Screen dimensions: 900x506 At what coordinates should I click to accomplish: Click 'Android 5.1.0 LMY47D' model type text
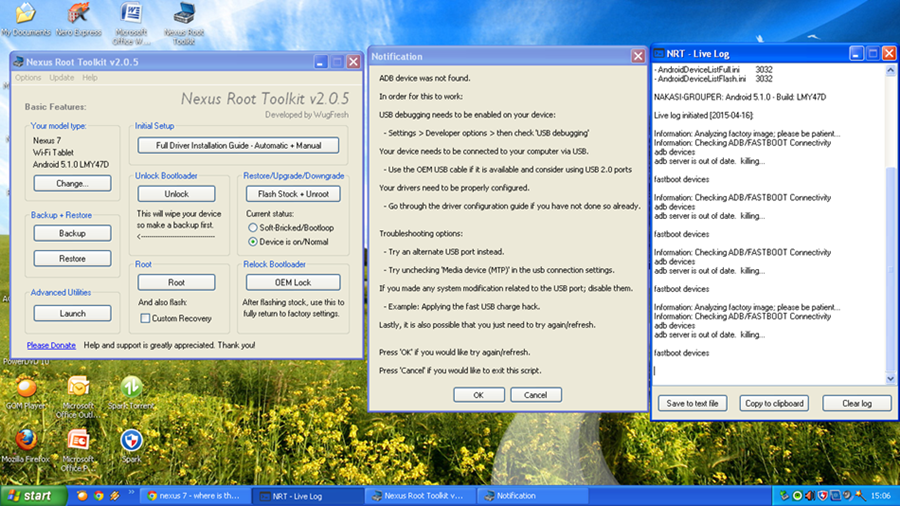(x=71, y=165)
